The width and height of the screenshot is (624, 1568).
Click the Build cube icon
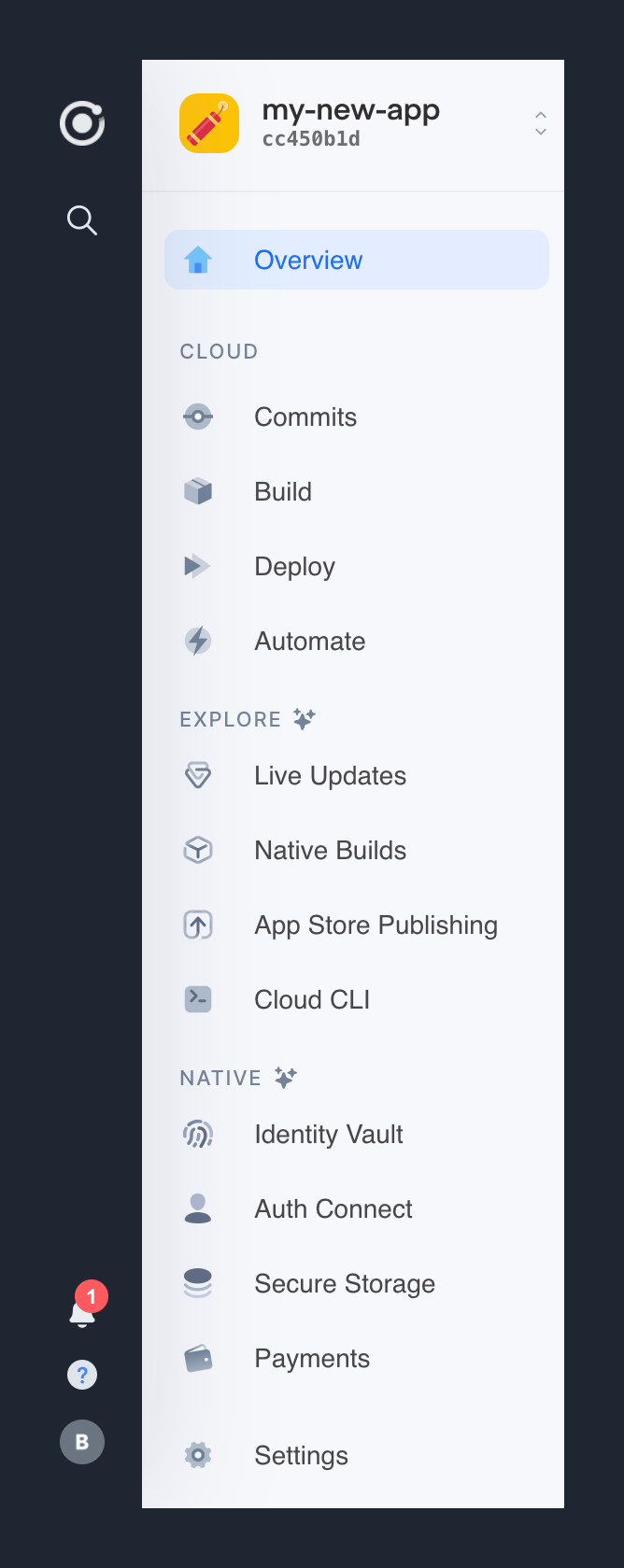pos(198,491)
